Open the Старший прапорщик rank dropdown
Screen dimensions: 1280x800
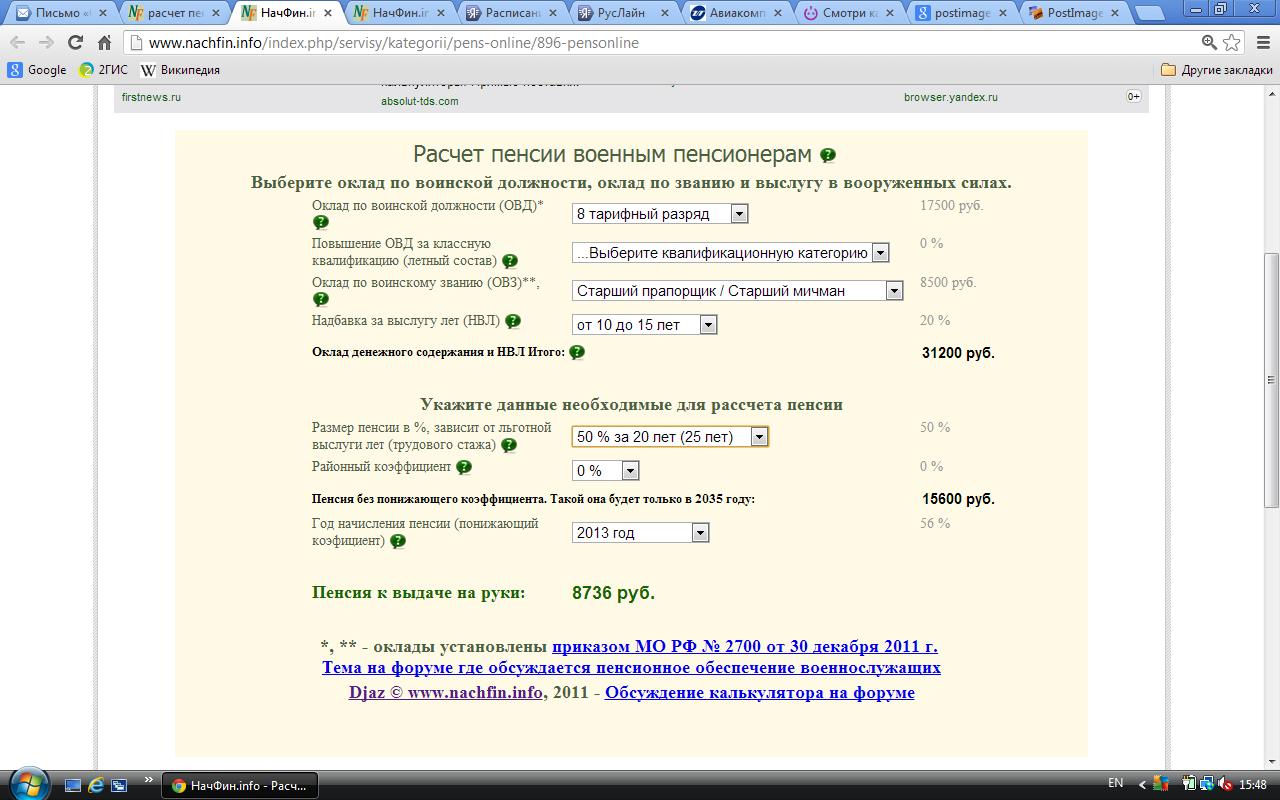pos(737,290)
